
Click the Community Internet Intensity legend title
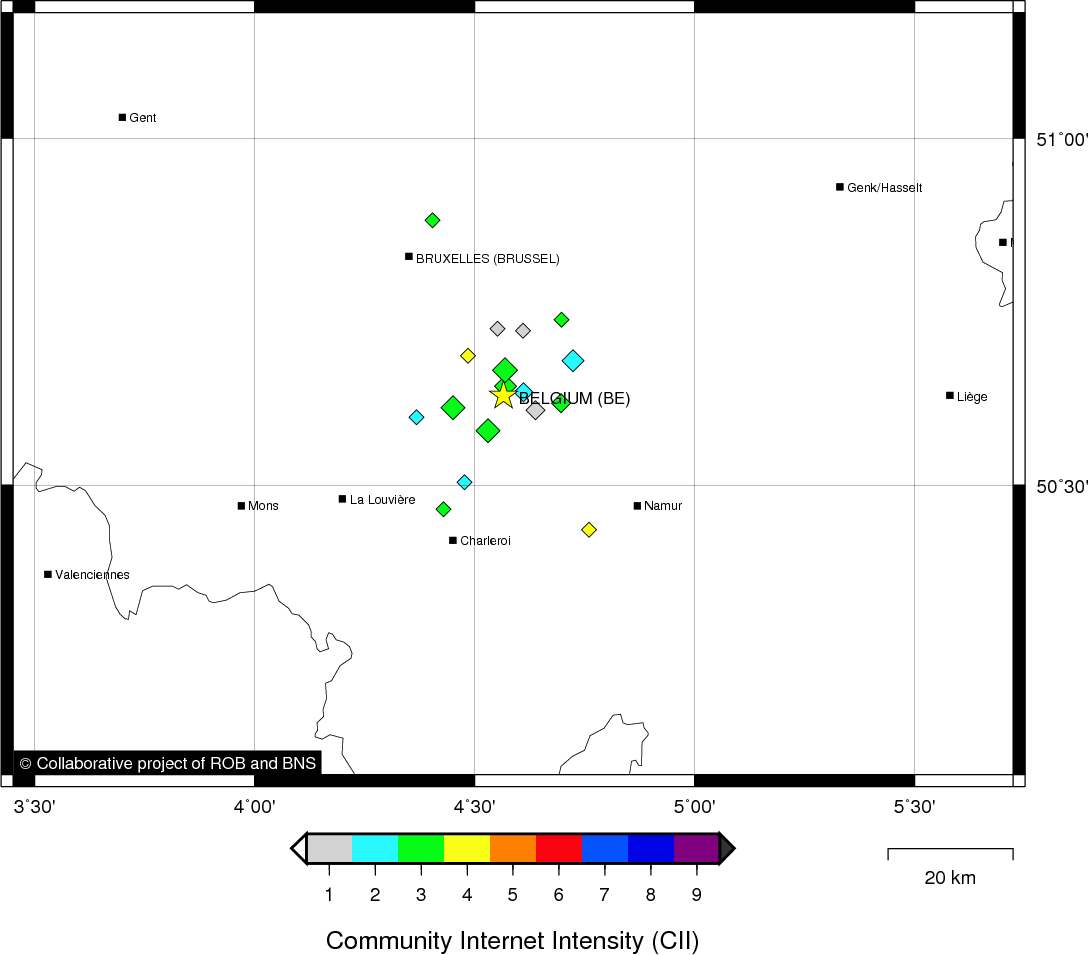click(x=512, y=940)
